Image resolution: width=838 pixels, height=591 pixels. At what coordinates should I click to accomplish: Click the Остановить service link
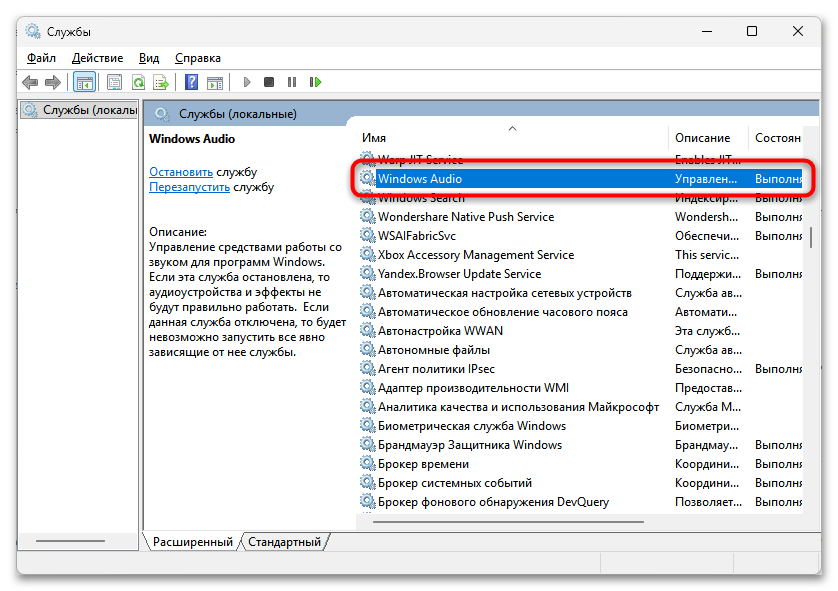[181, 172]
